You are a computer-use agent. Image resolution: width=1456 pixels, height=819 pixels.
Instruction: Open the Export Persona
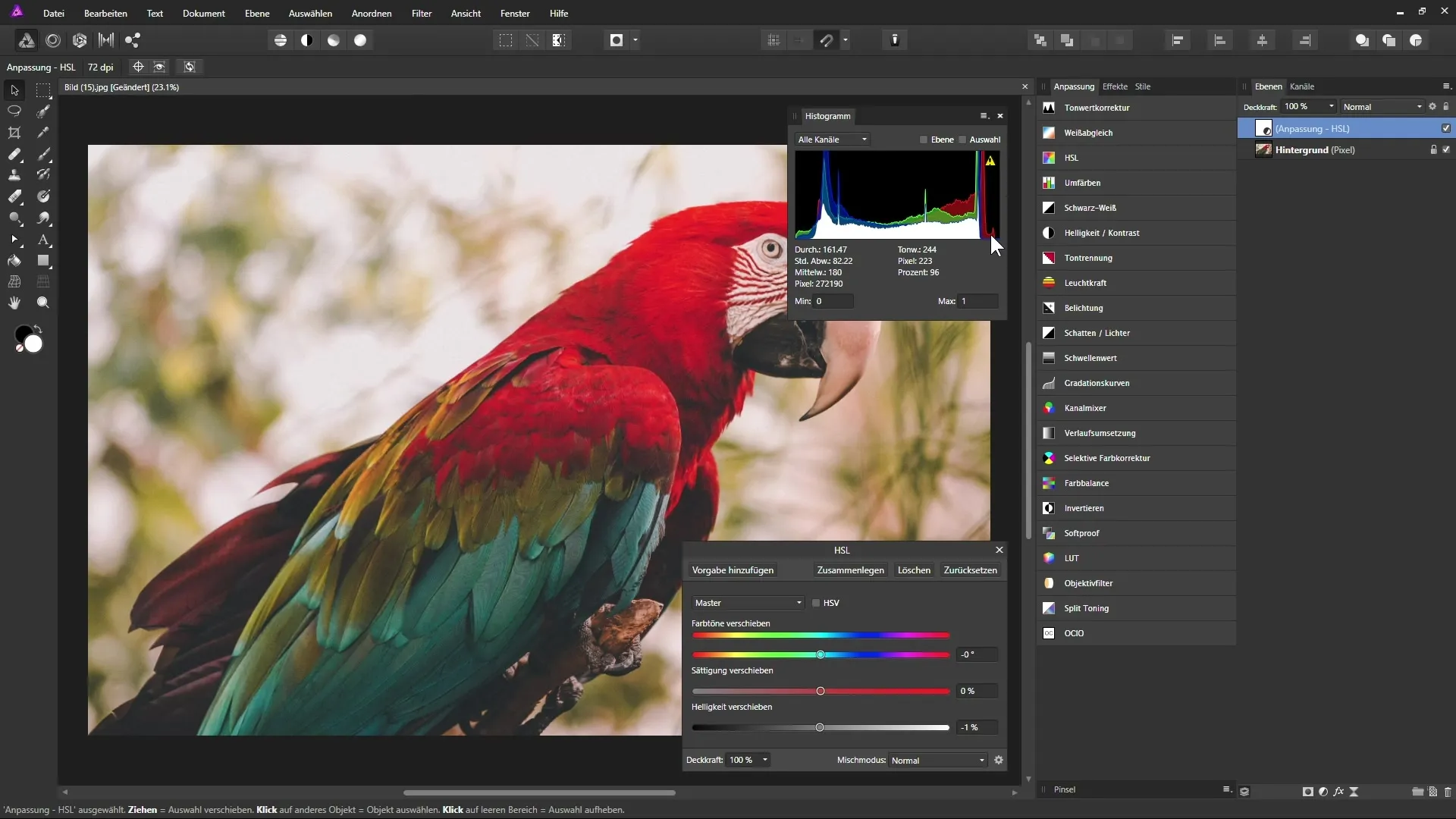133,40
